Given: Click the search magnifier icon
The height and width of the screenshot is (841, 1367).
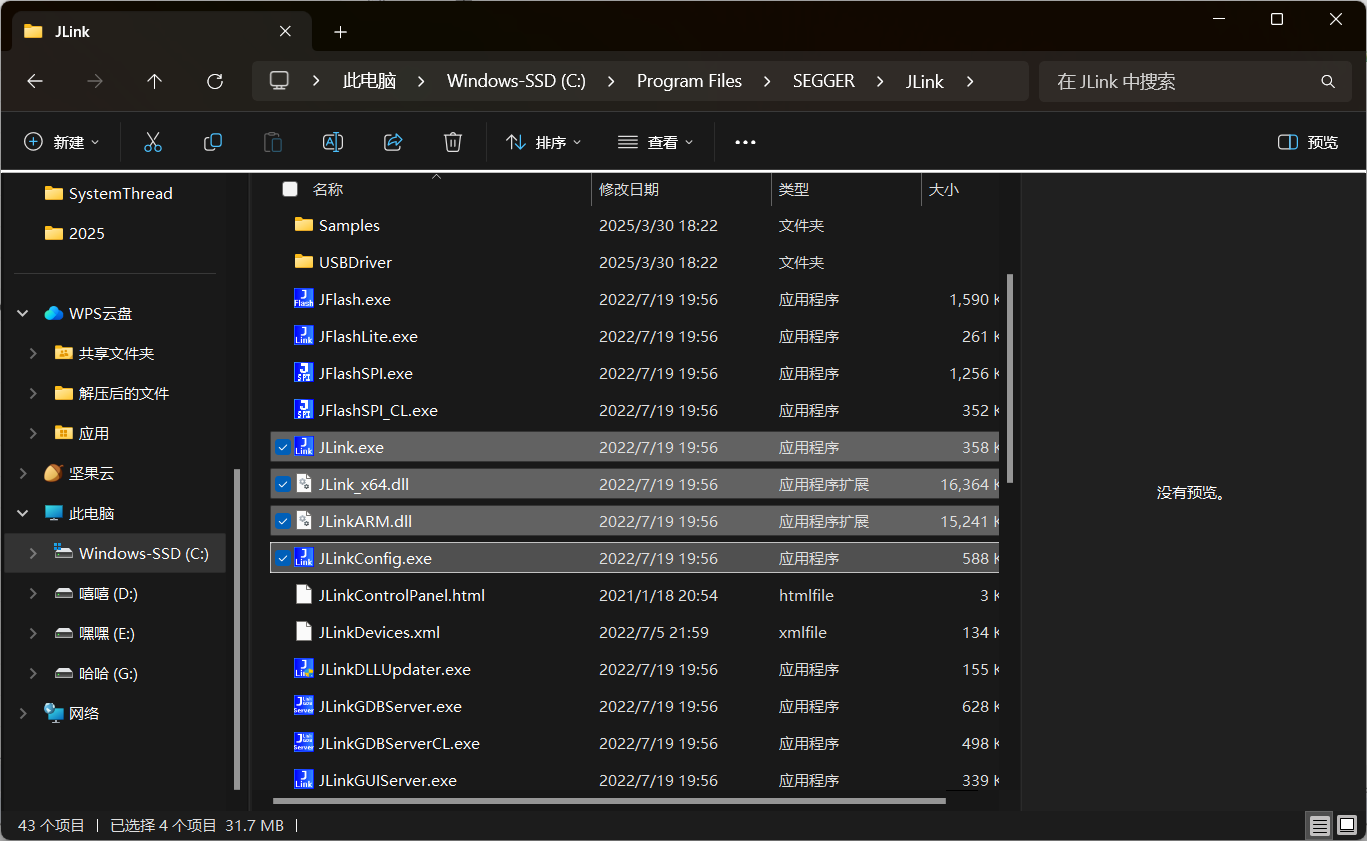Looking at the screenshot, I should tap(1328, 81).
